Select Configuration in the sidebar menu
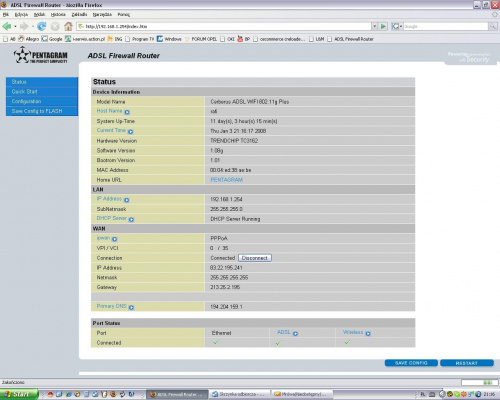This screenshot has width=500, height=400. click(x=42, y=101)
